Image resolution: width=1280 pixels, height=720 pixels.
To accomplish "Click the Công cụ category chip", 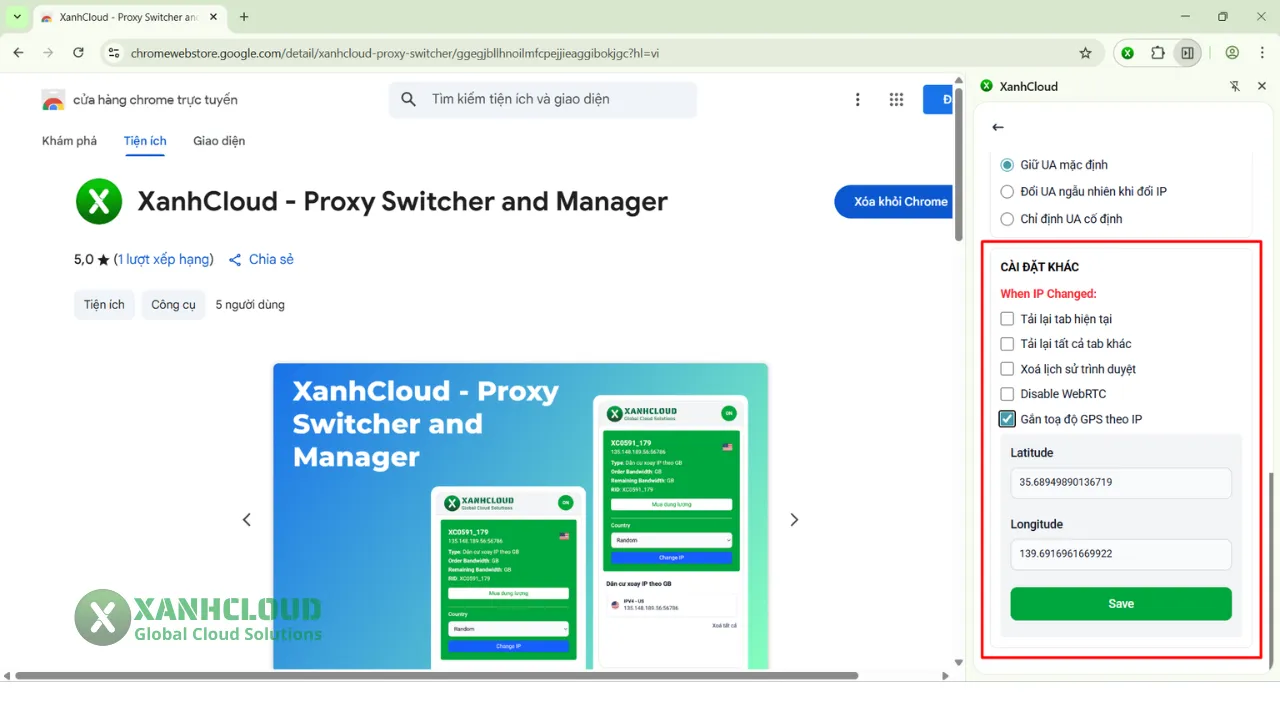I will (173, 305).
